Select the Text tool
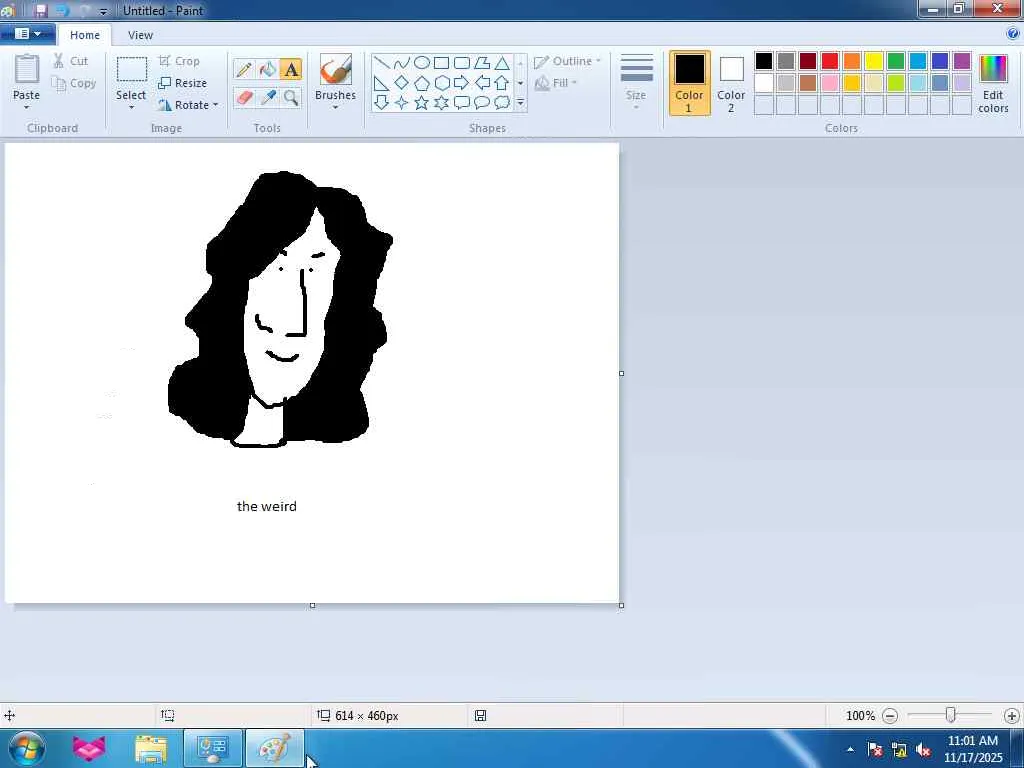This screenshot has height=768, width=1024. pyautogui.click(x=290, y=69)
